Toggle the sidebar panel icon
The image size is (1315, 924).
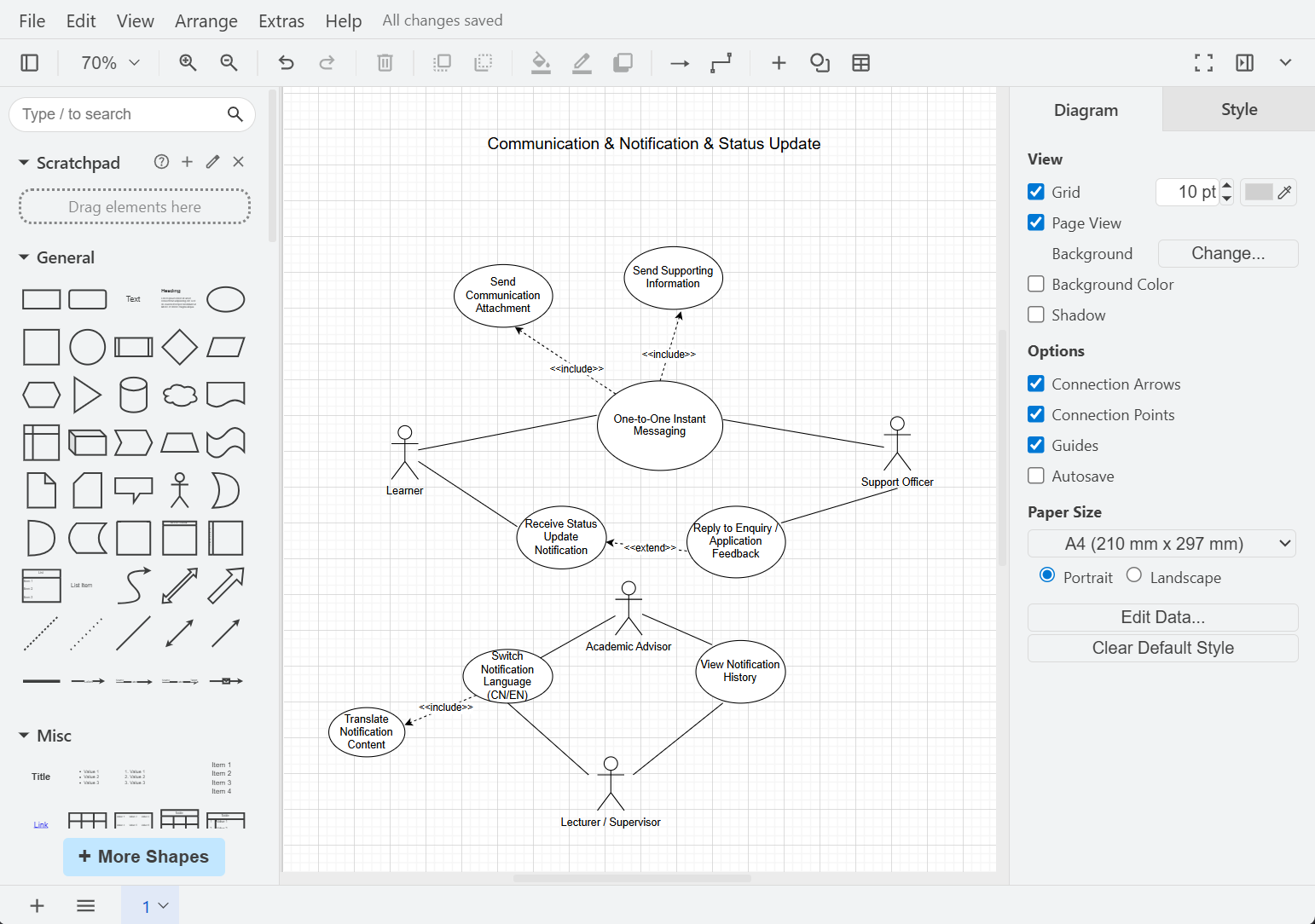click(30, 63)
